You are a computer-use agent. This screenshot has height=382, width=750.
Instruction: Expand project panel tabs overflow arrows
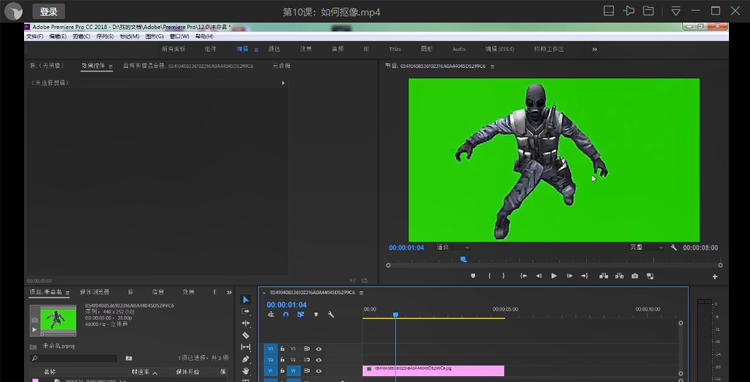pos(229,292)
